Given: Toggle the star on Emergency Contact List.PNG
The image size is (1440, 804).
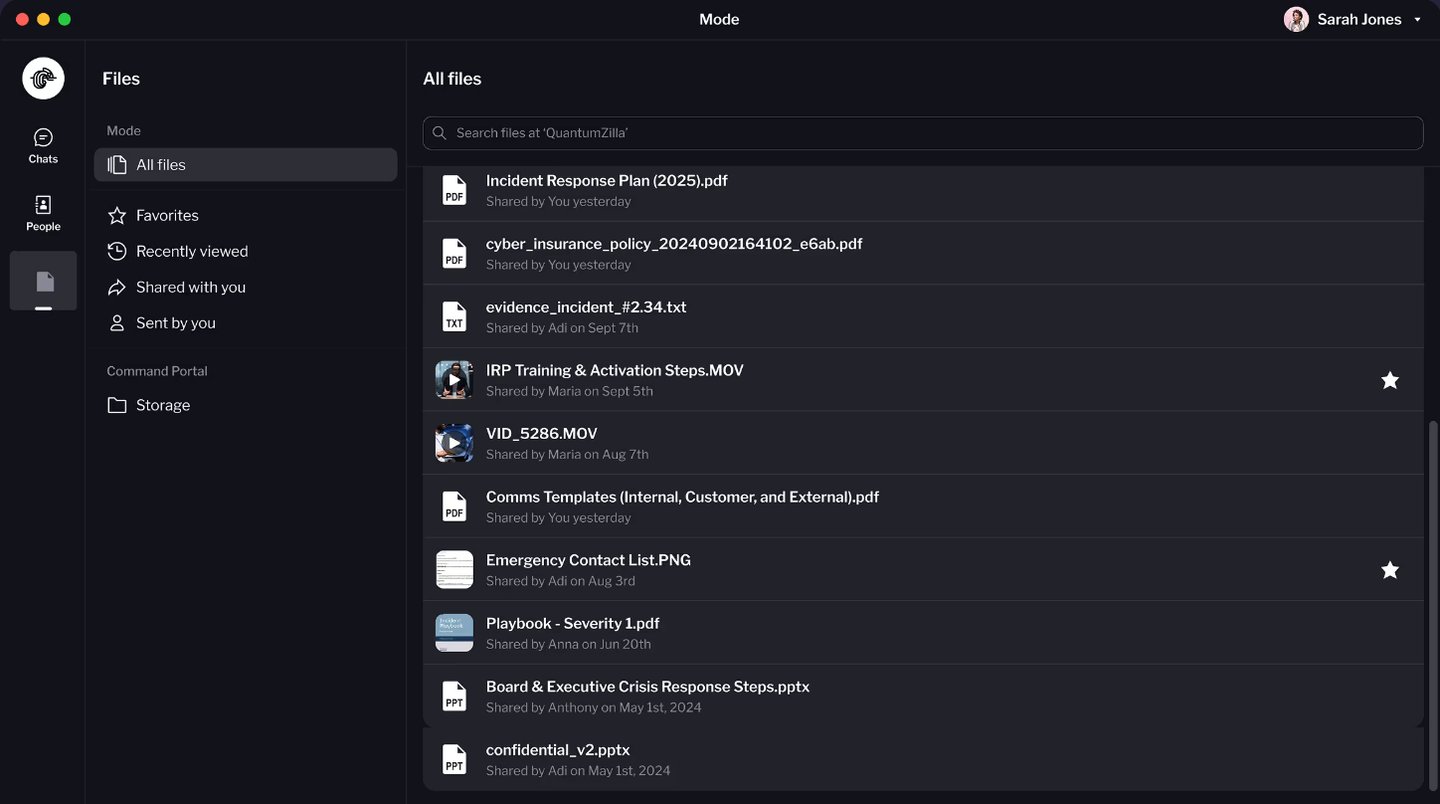Looking at the screenshot, I should [1389, 570].
